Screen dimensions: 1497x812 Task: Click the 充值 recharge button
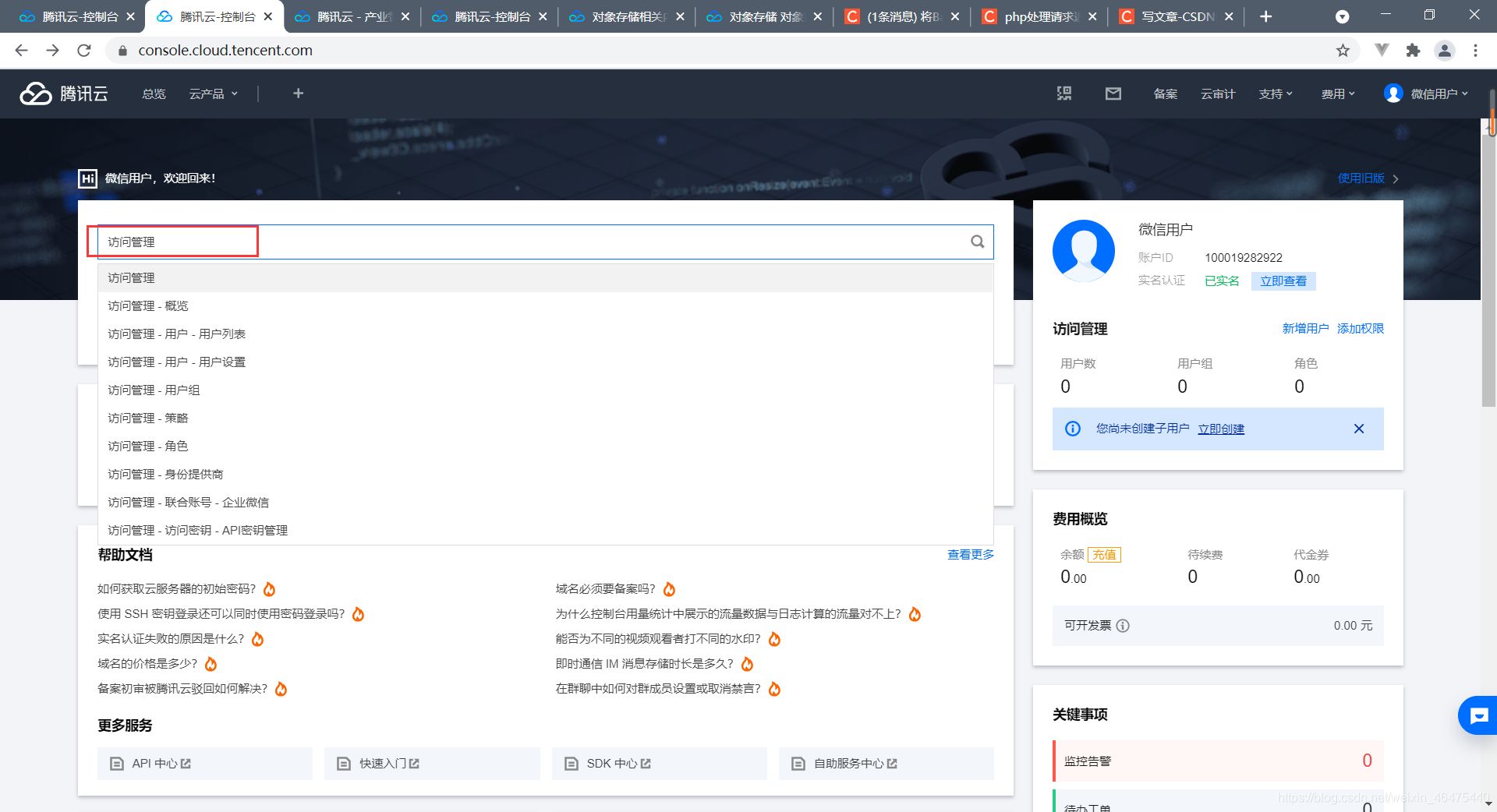[1105, 555]
